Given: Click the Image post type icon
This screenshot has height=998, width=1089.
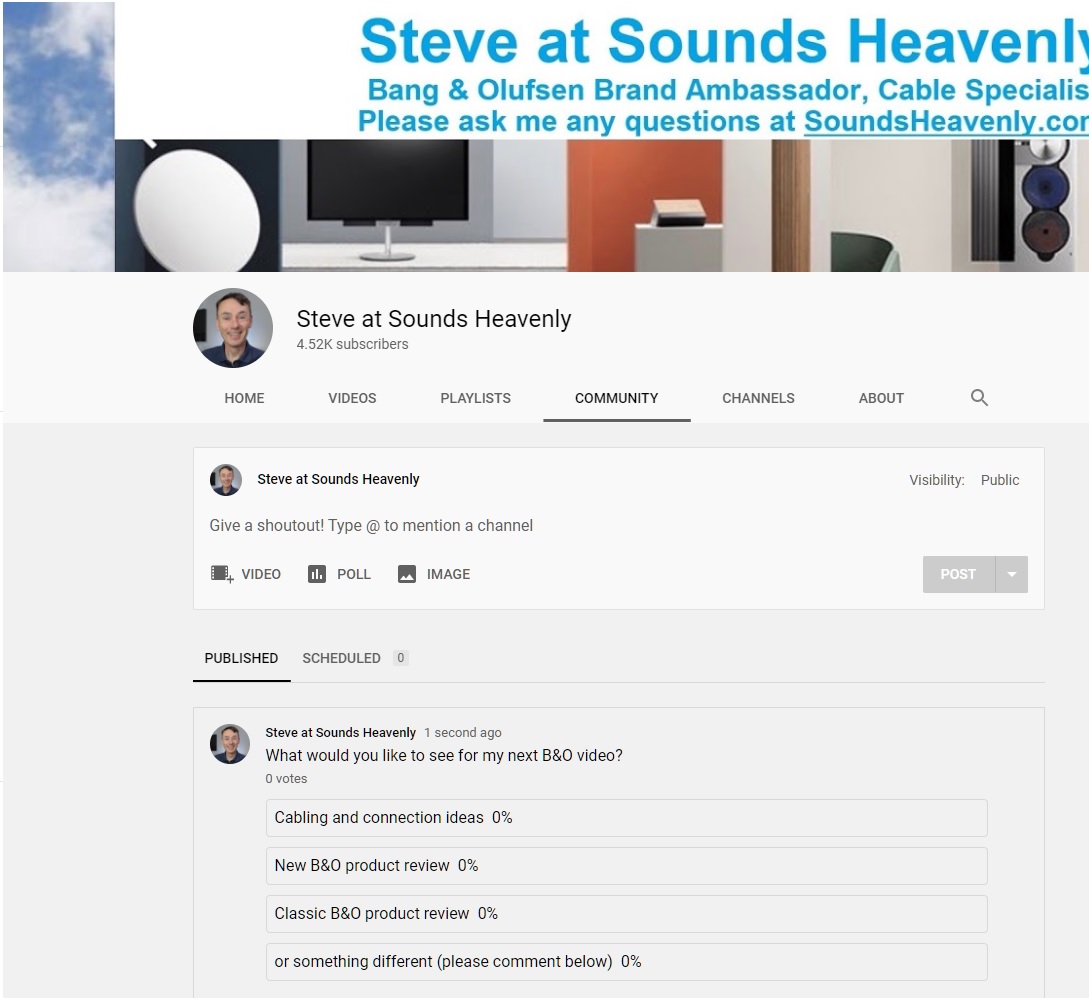Looking at the screenshot, I should [407, 574].
